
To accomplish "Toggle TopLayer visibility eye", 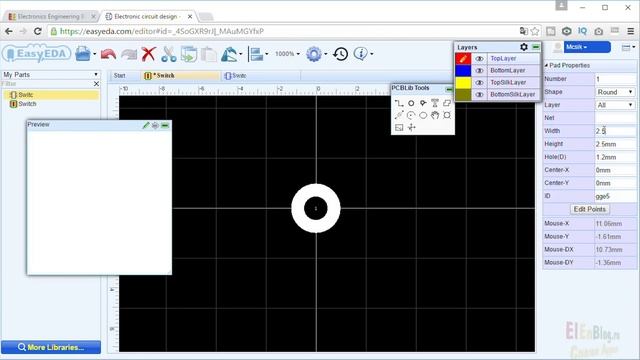I will pyautogui.click(x=480, y=59).
